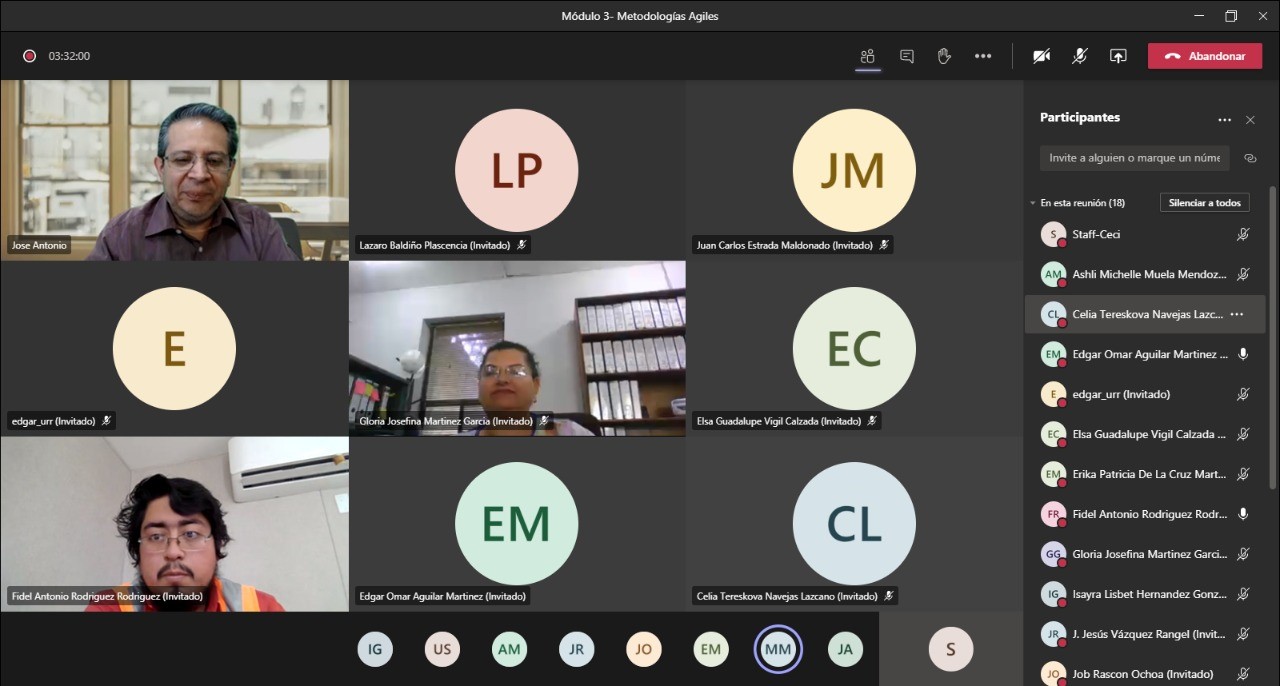This screenshot has width=1280, height=686.
Task: Raise your hand in the meeting
Action: pyautogui.click(x=944, y=56)
